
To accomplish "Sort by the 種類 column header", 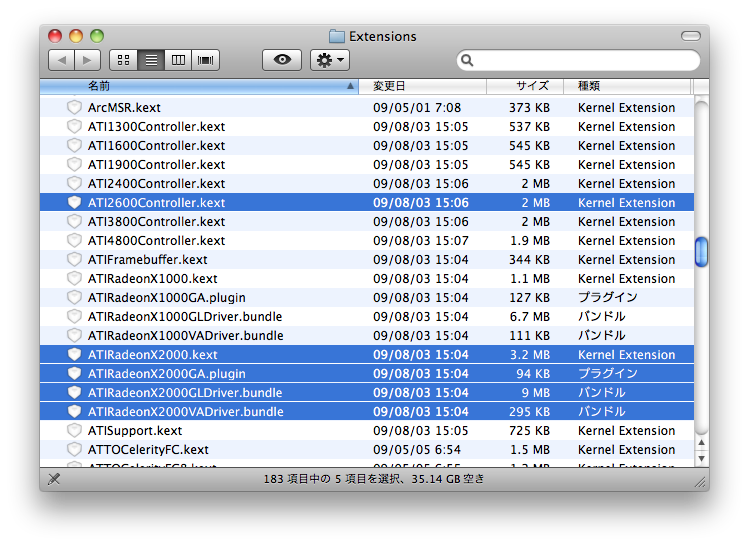I will (627, 86).
